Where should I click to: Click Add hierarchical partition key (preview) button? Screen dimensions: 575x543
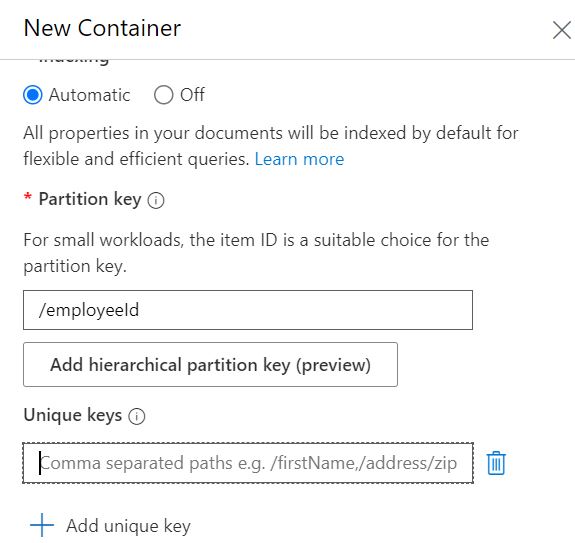[x=210, y=364]
